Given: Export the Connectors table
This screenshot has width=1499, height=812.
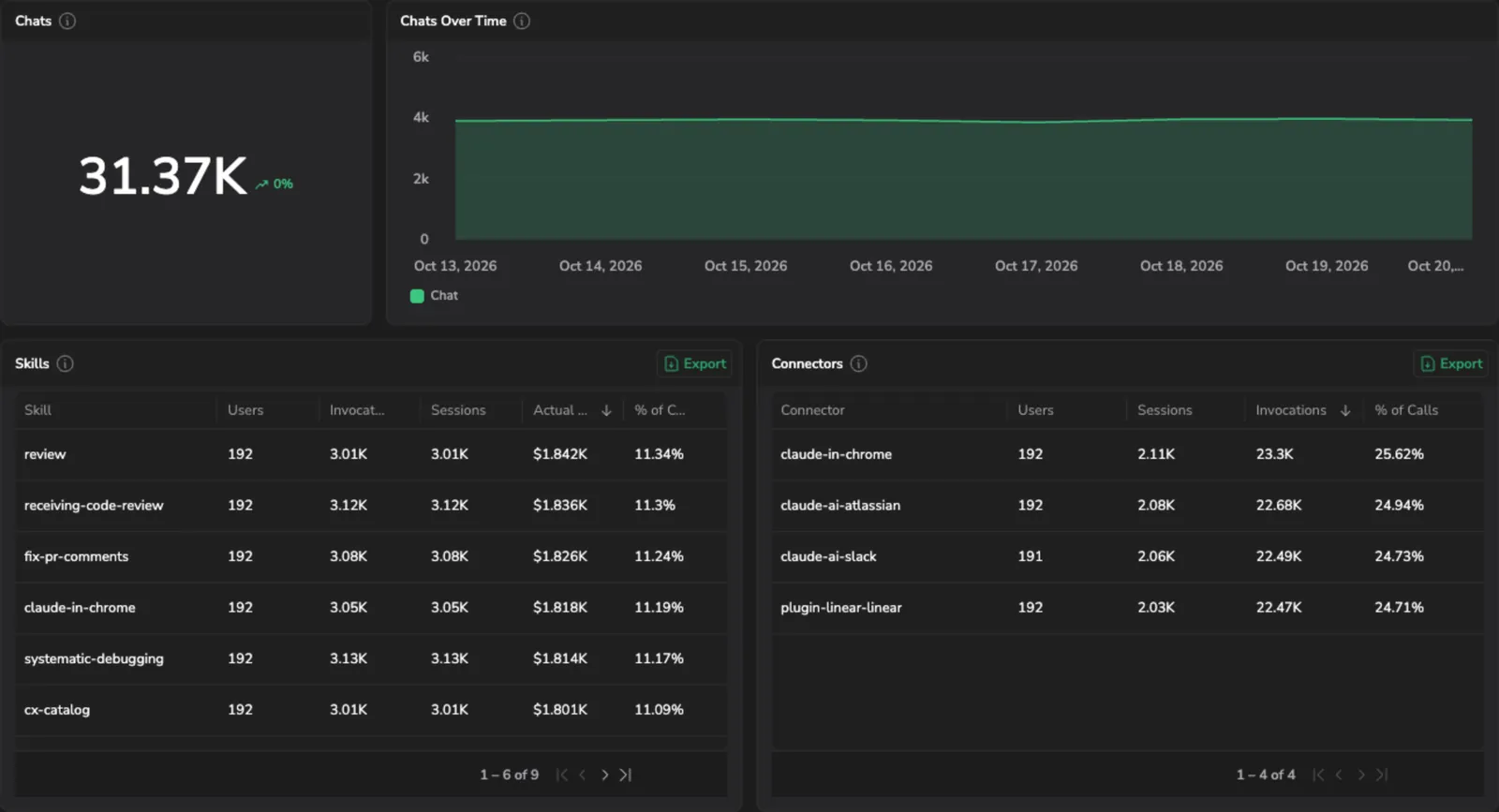Looking at the screenshot, I should (1451, 363).
